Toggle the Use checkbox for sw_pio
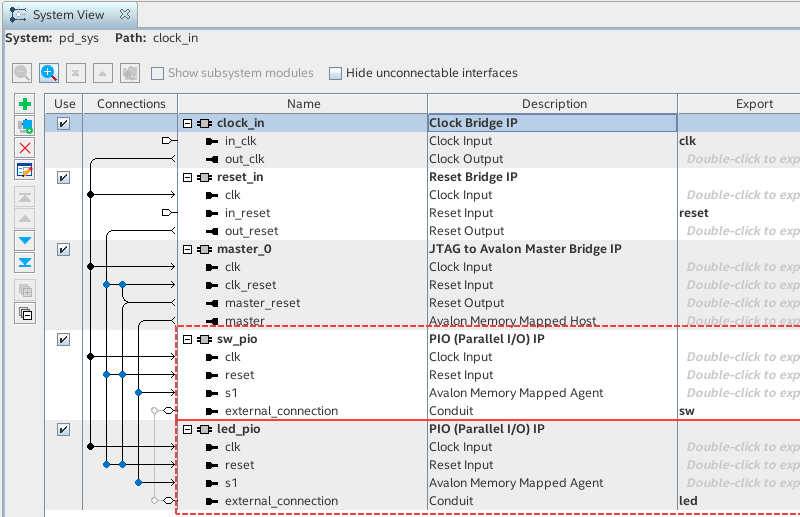The image size is (800, 517). pyautogui.click(x=64, y=339)
